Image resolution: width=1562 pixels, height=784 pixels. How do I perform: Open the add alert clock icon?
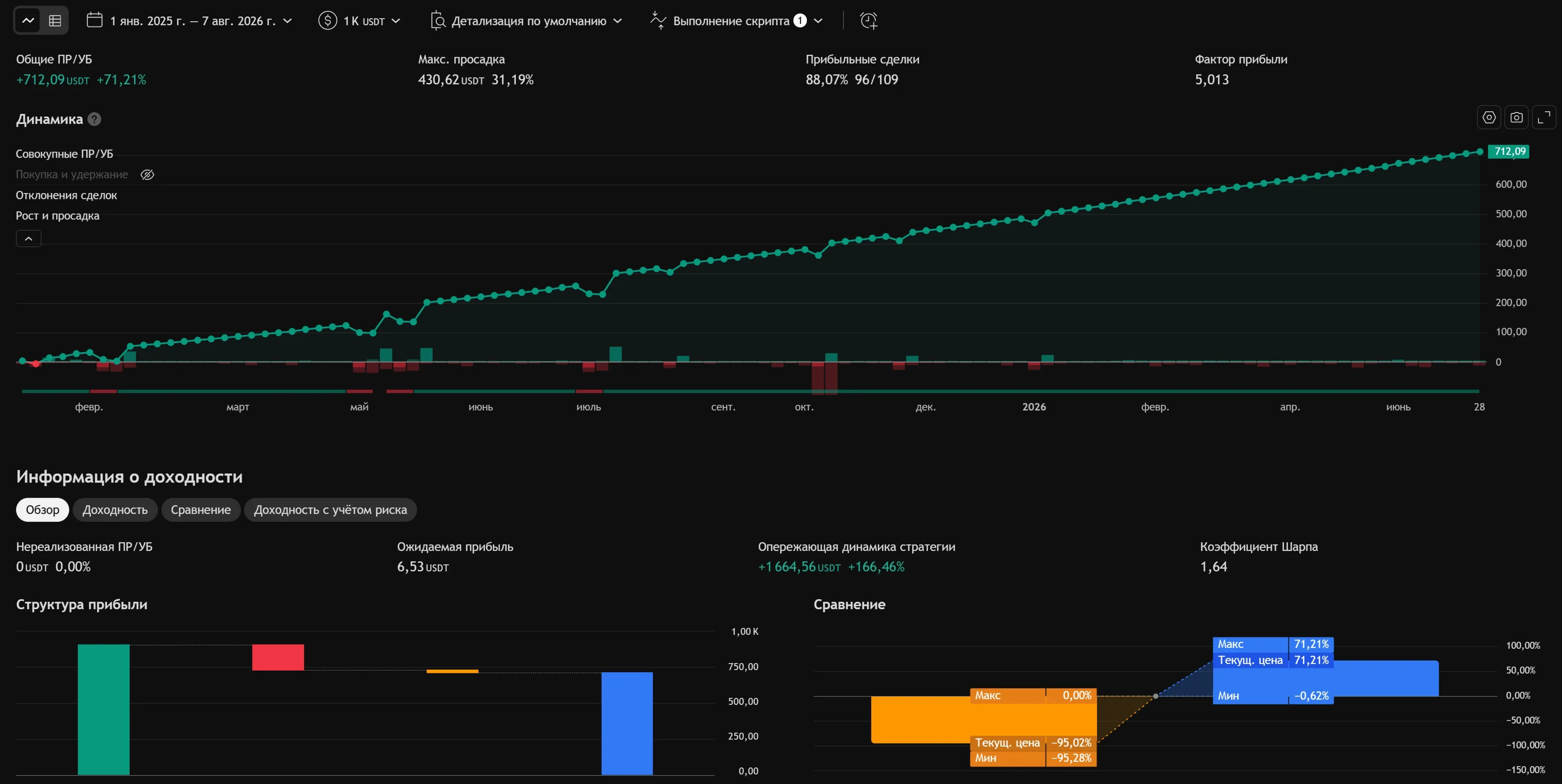868,20
